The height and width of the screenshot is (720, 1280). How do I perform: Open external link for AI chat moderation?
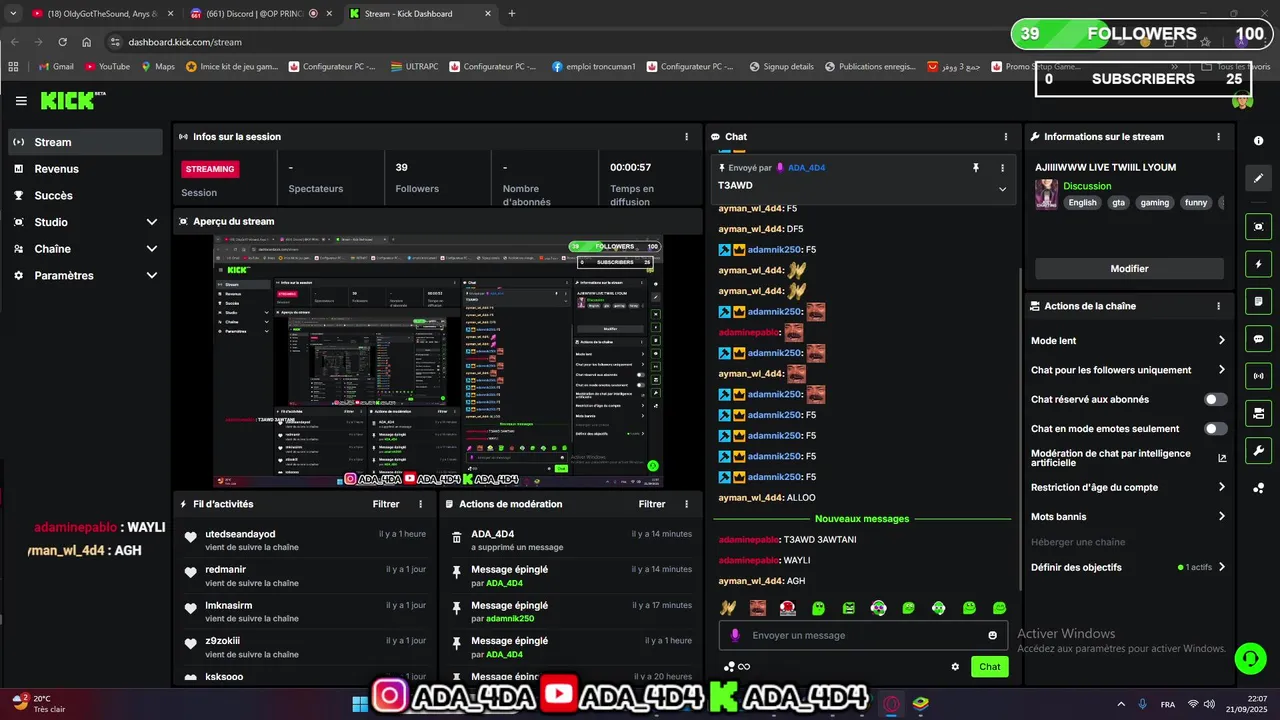[x=1221, y=458]
